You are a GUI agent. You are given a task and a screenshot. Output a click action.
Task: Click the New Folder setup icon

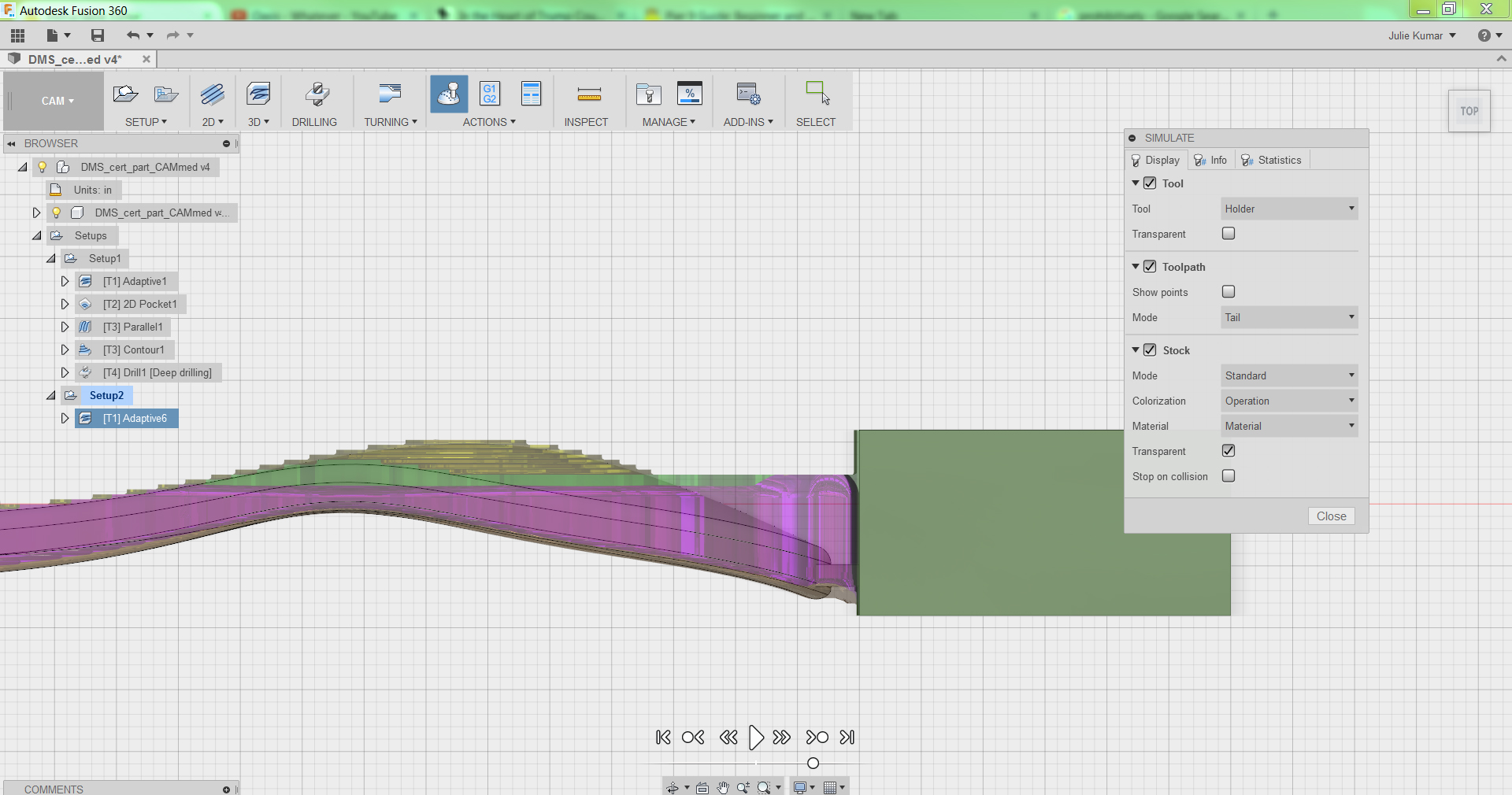click(166, 94)
